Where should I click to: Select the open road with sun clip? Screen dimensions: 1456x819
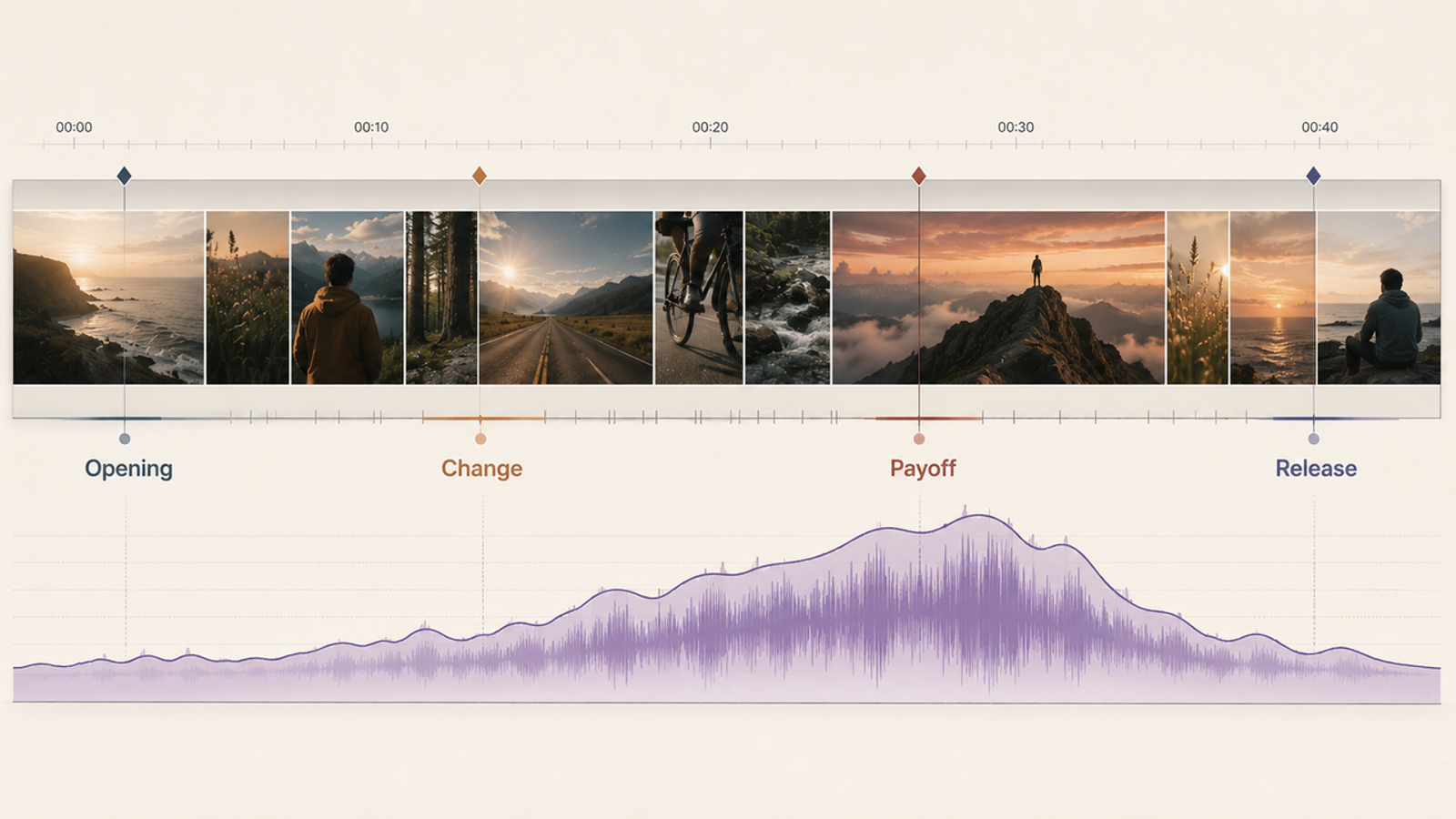(566, 298)
